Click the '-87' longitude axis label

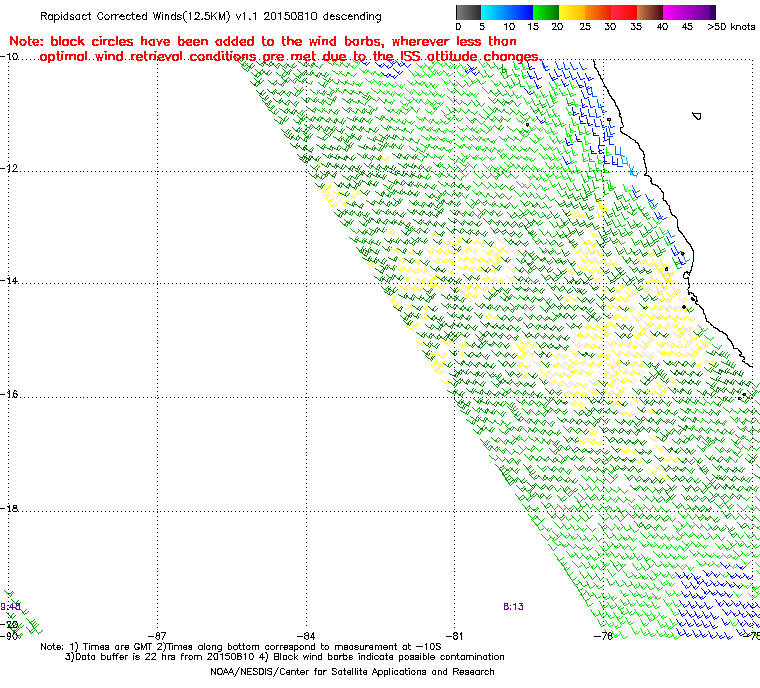tap(158, 636)
